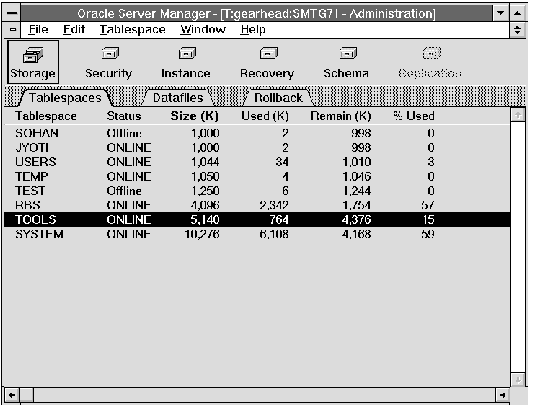Click the % Used column header

pyautogui.click(x=414, y=116)
